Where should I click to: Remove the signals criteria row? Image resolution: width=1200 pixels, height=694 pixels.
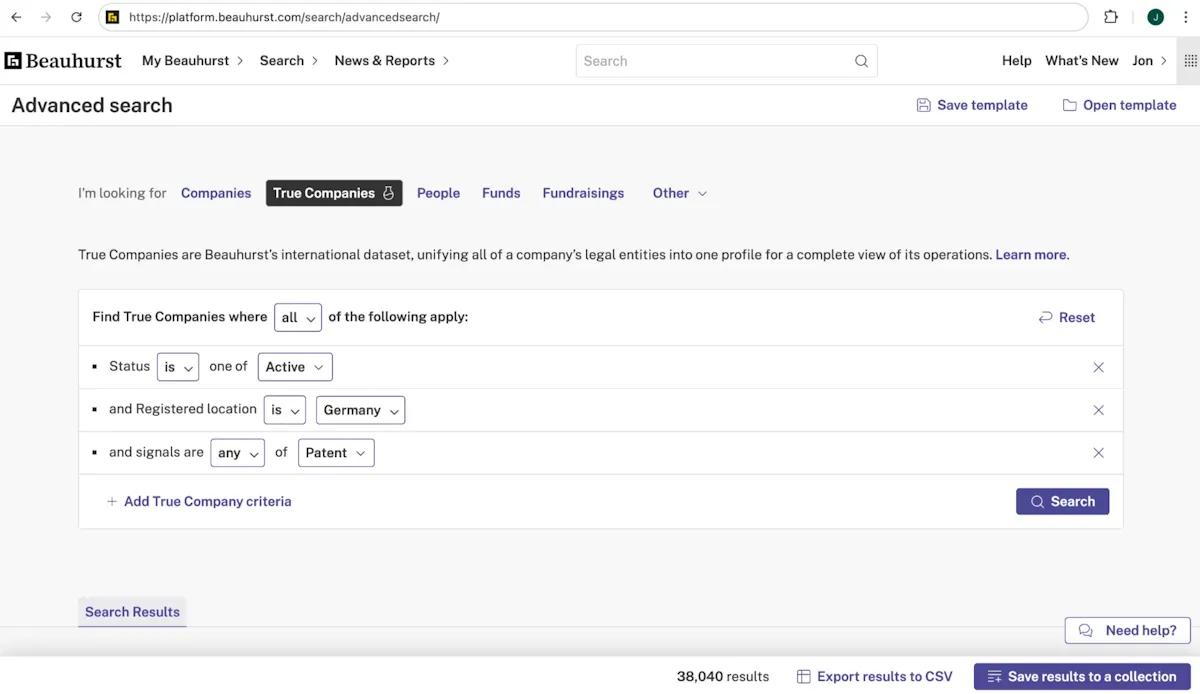click(1098, 453)
